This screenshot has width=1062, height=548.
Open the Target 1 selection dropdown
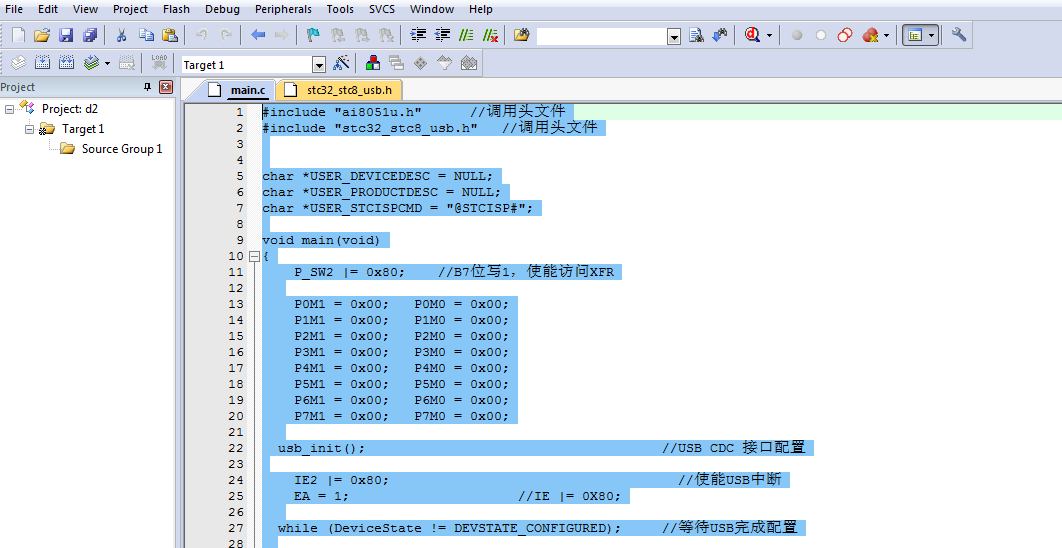click(319, 65)
